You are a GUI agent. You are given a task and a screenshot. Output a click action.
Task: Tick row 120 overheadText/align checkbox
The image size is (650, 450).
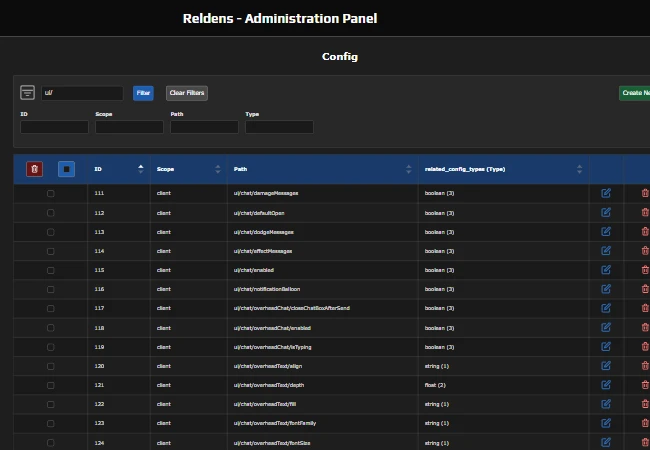[51, 366]
